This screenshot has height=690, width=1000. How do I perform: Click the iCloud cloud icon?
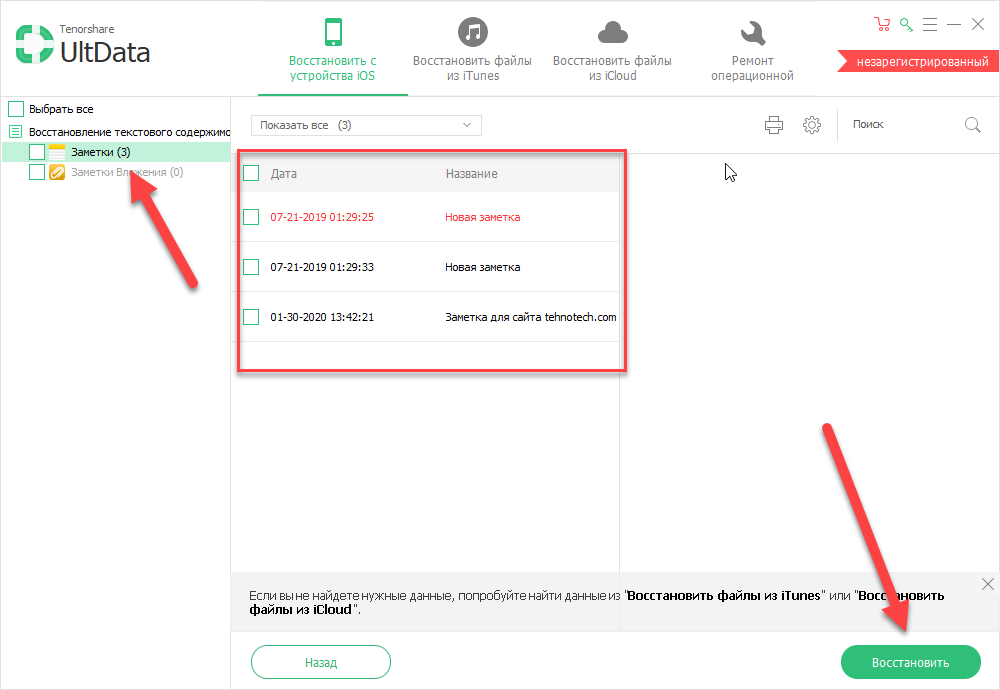(612, 32)
